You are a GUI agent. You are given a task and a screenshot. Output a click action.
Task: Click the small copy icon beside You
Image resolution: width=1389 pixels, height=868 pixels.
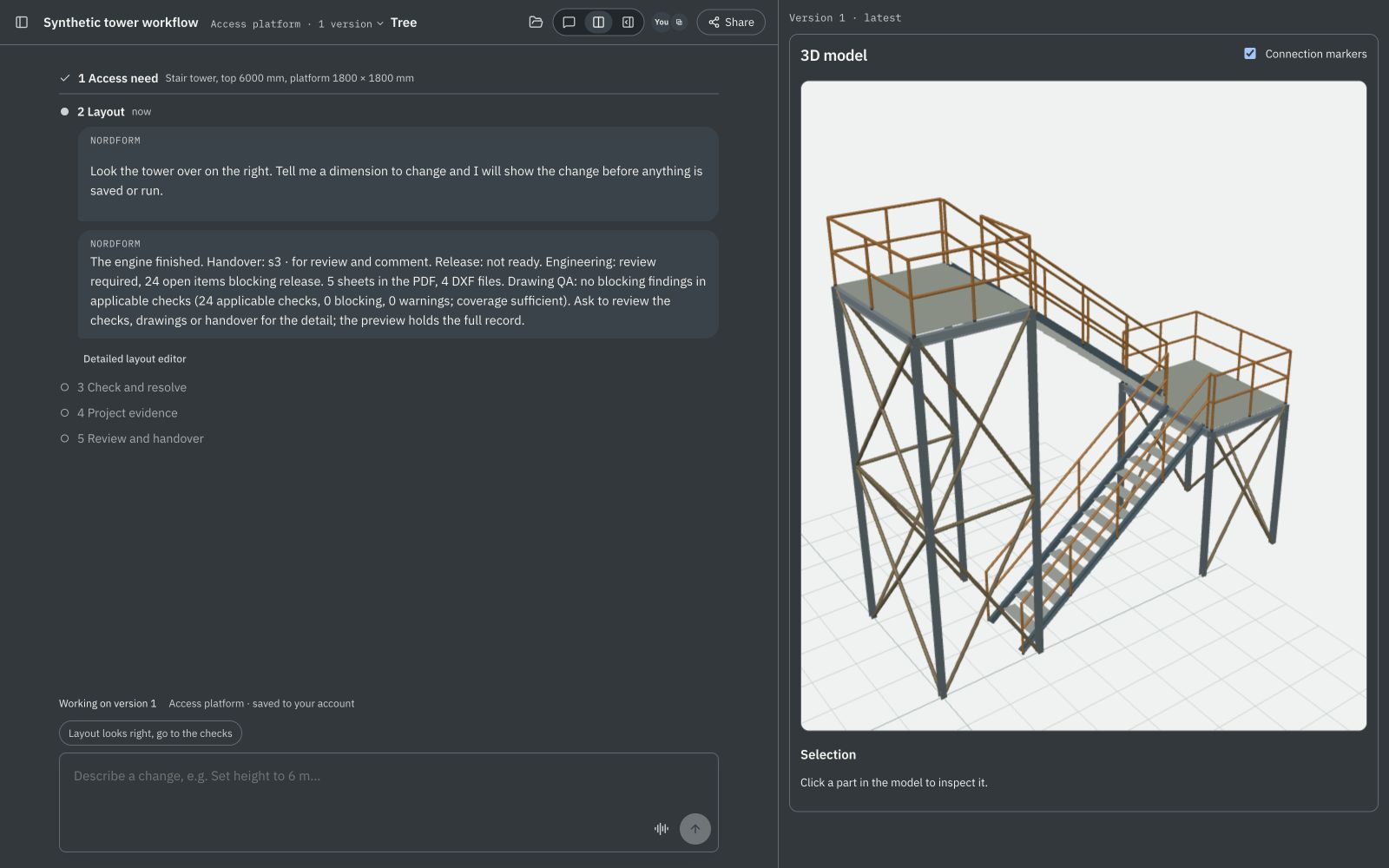click(x=679, y=23)
